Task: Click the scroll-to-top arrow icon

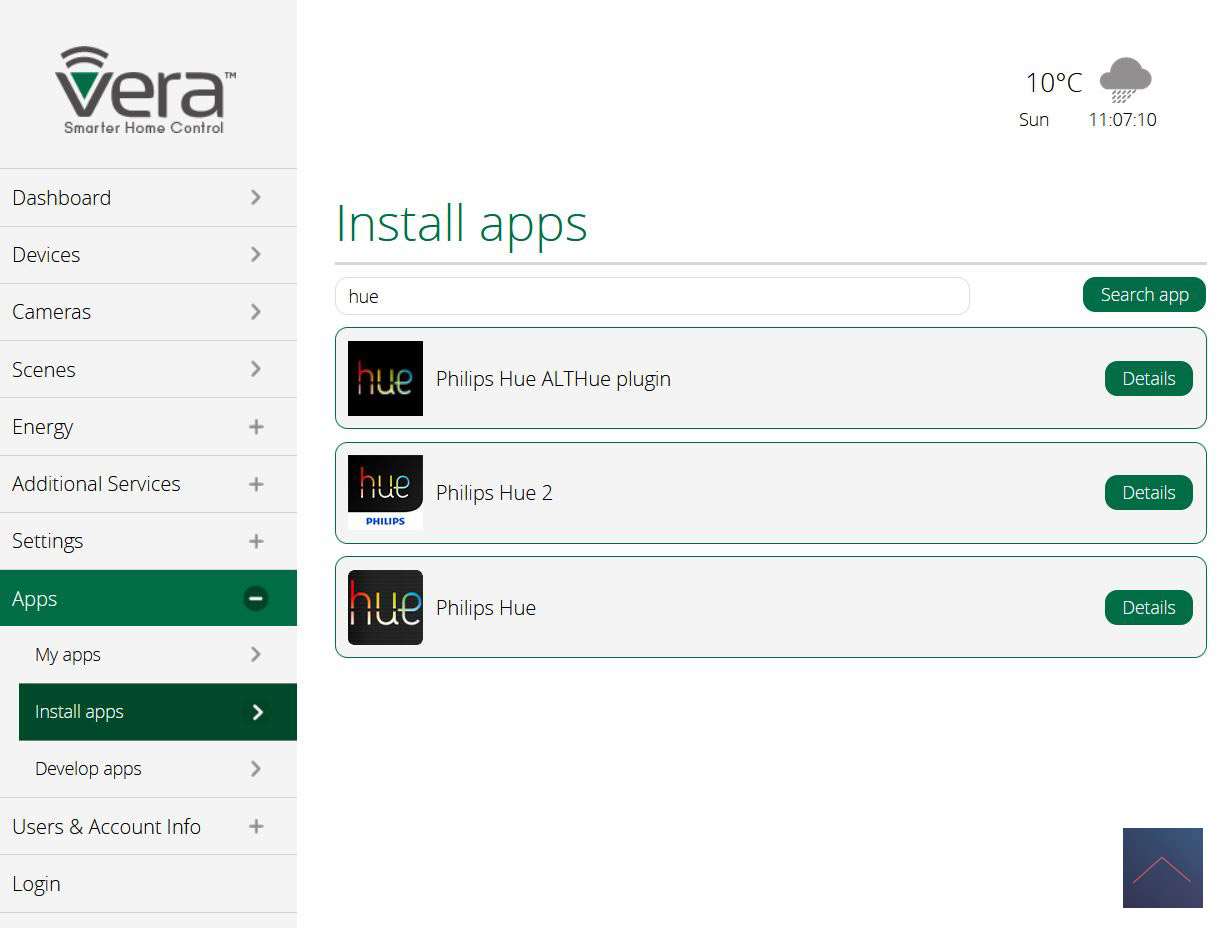Action: 1162,868
